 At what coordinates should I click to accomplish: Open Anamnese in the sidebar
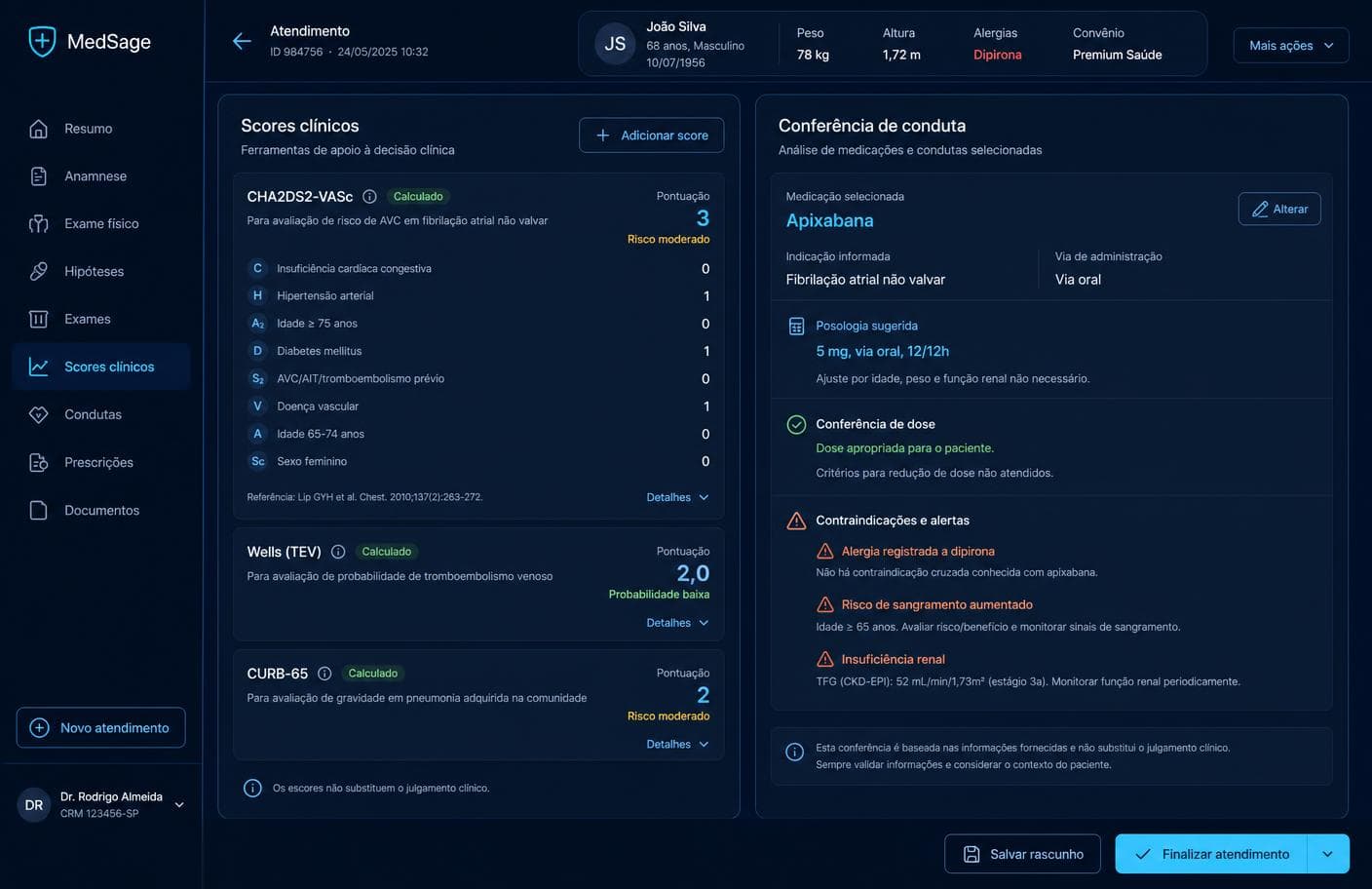point(100,176)
